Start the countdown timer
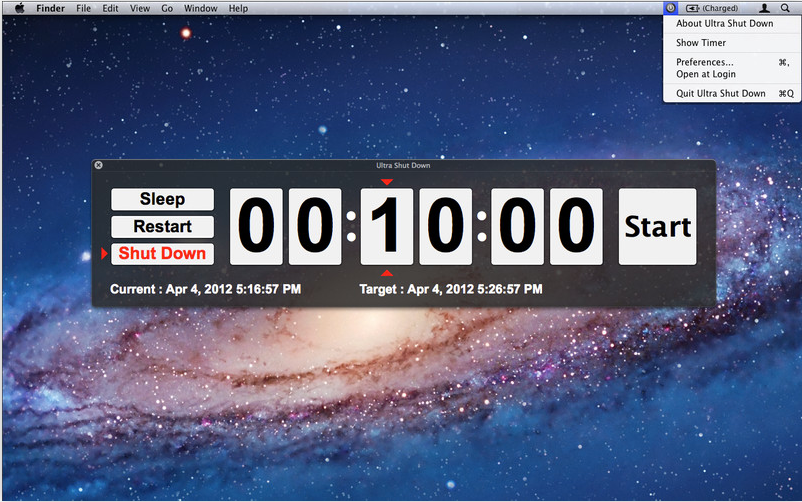 [658, 227]
